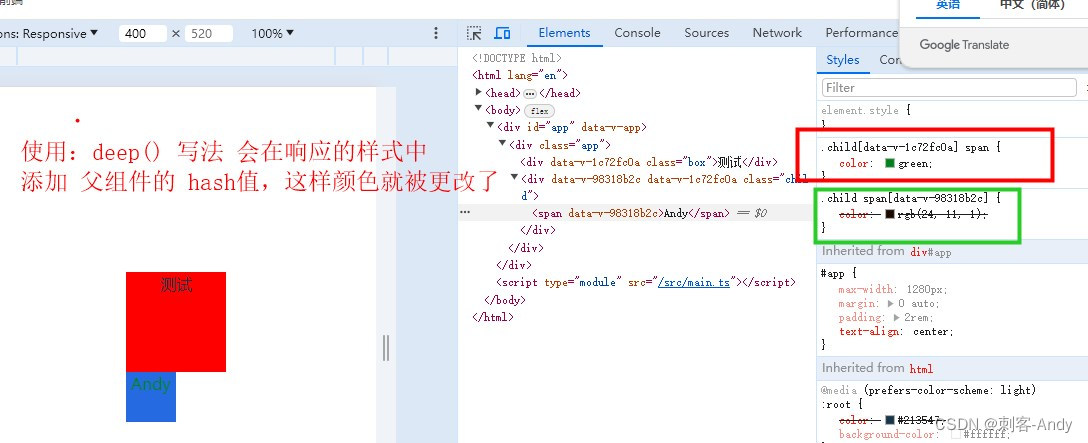Click the row actions ellipsis beside span
This screenshot has height=443, width=1088.
tap(465, 212)
